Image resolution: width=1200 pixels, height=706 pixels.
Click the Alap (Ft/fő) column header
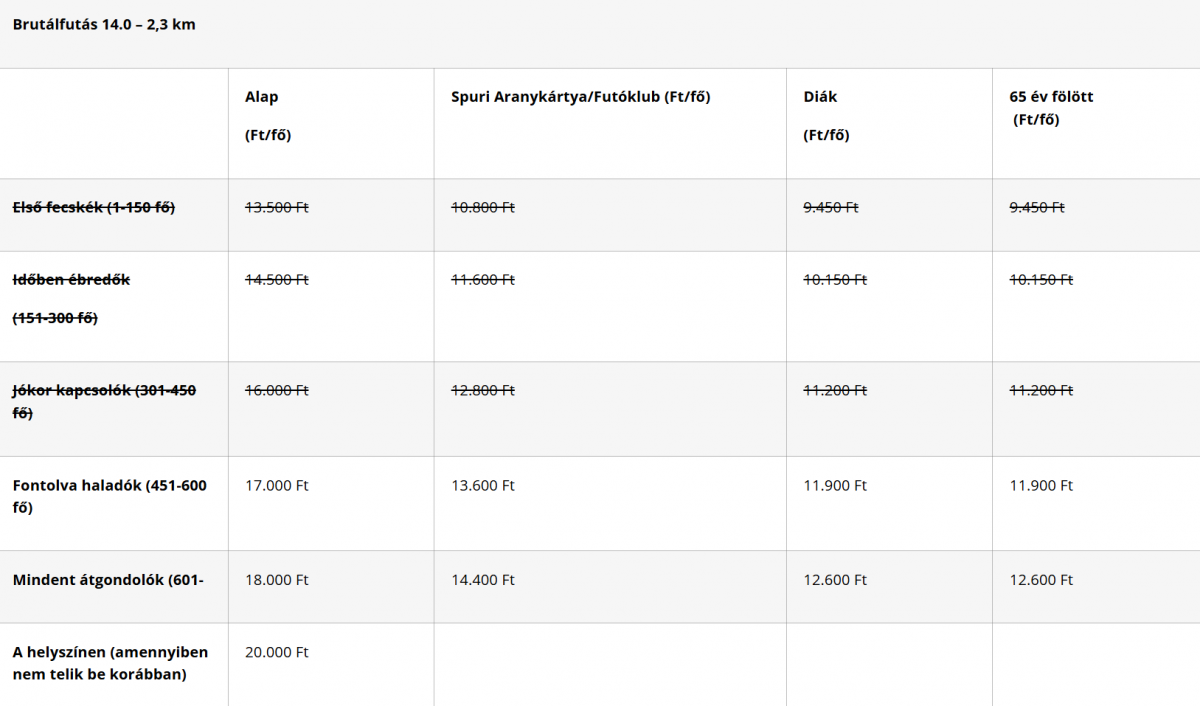pyautogui.click(x=267, y=116)
